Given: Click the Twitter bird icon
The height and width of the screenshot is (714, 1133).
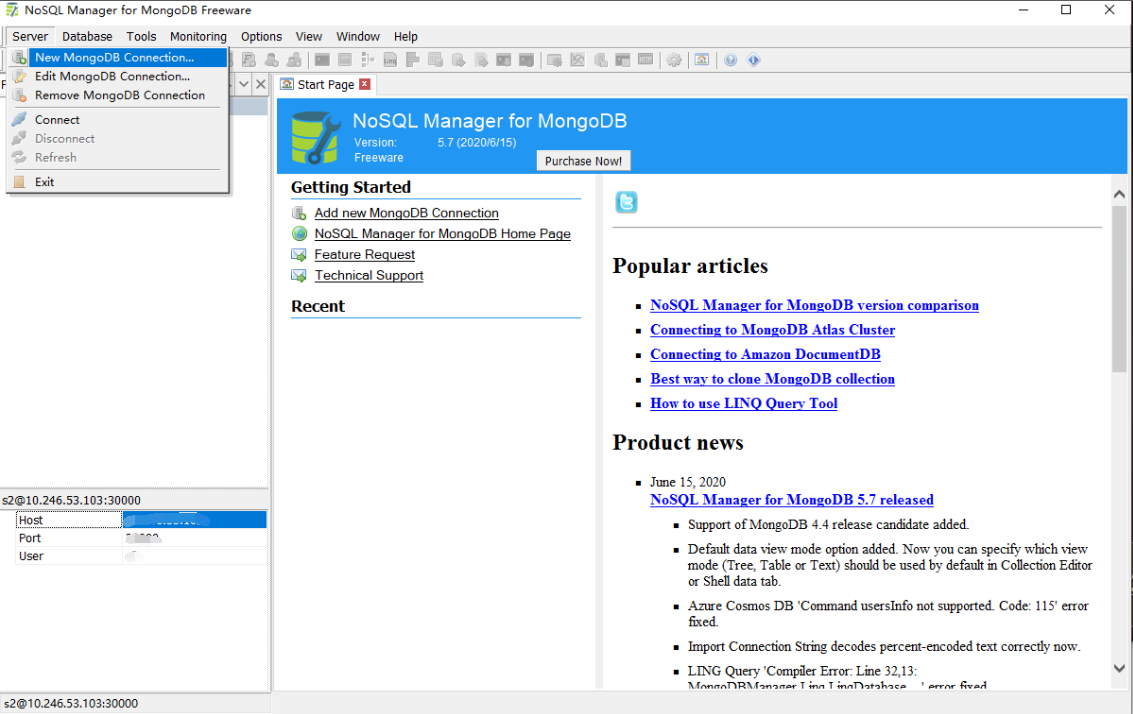Looking at the screenshot, I should tap(626, 202).
